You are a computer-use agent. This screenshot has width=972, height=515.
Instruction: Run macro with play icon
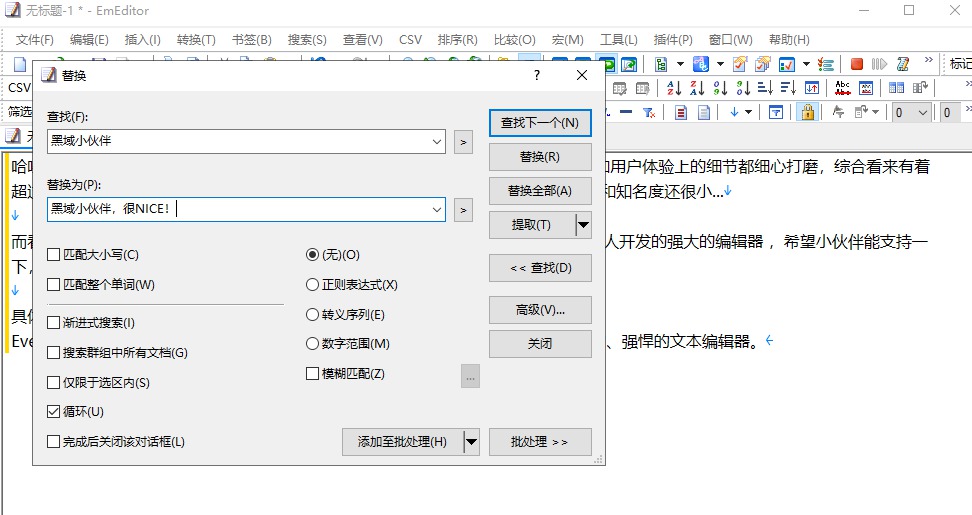pyautogui.click(x=879, y=64)
